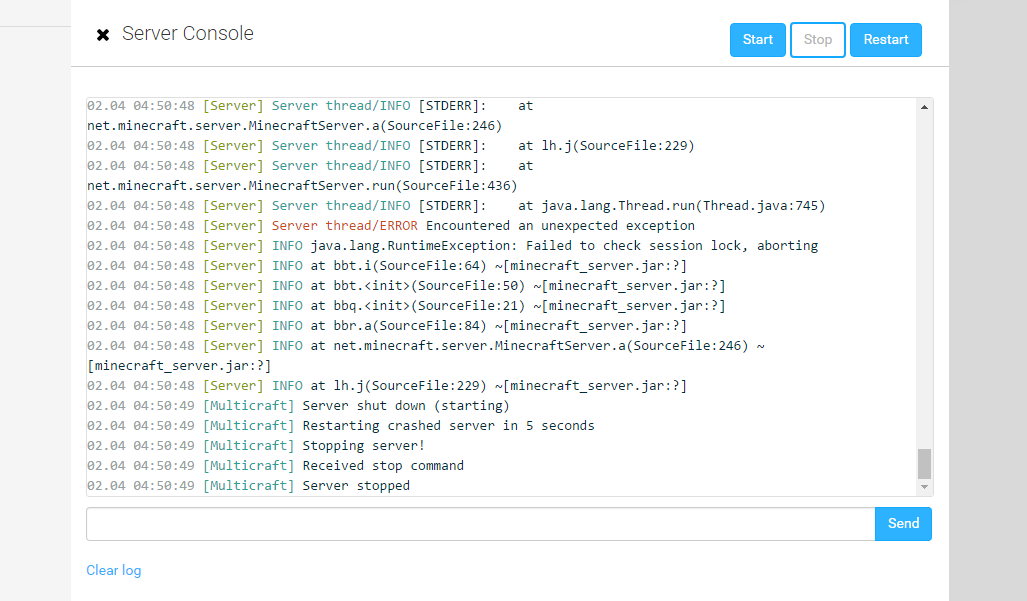
Task: Click the log scrollbar down arrow
Action: click(924, 487)
